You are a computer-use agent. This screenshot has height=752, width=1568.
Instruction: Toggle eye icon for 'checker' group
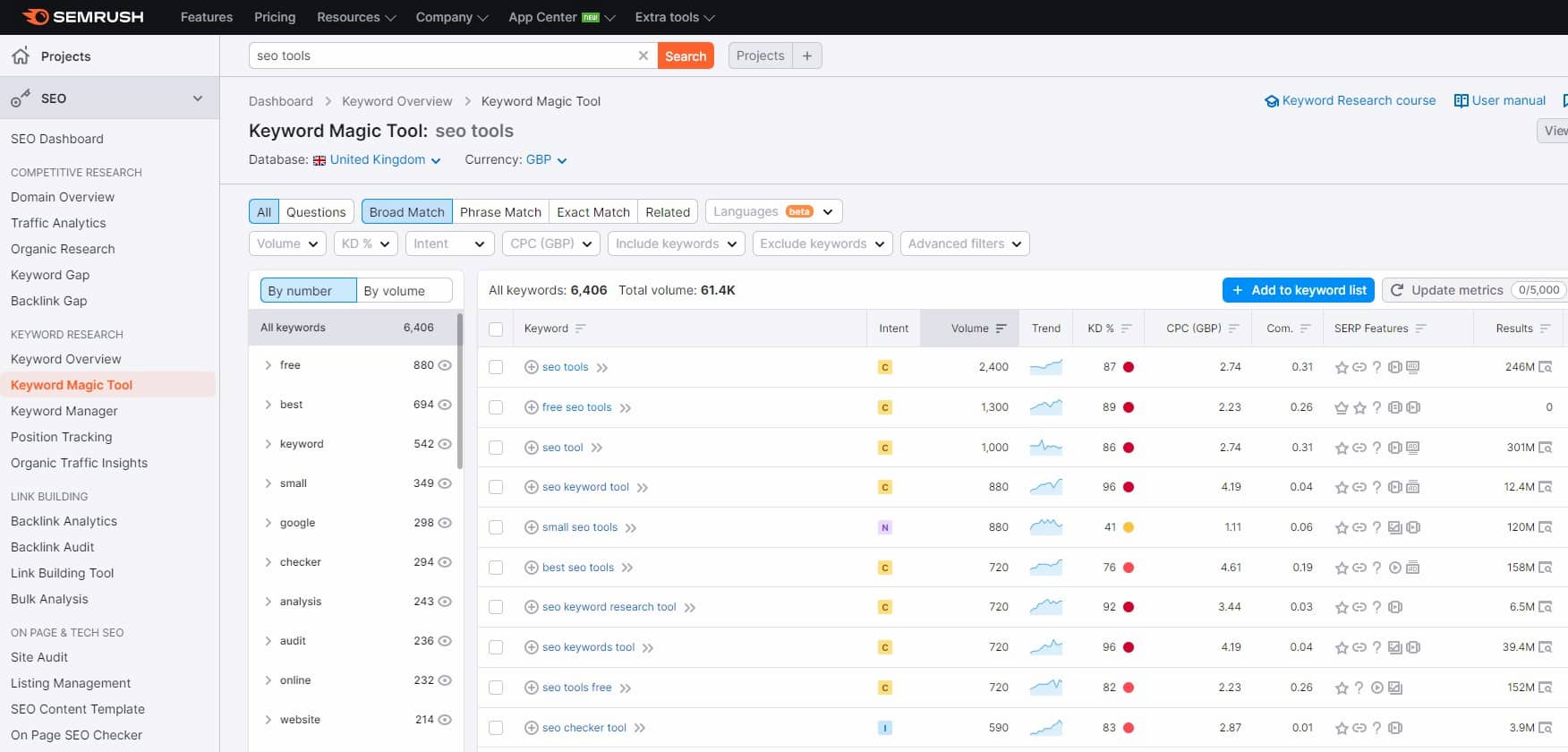(445, 562)
